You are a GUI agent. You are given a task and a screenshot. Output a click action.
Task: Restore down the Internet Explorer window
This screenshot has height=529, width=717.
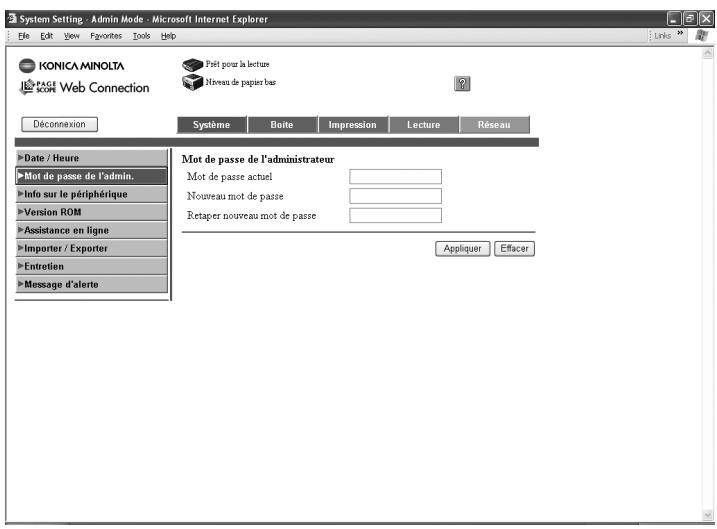coord(690,19)
